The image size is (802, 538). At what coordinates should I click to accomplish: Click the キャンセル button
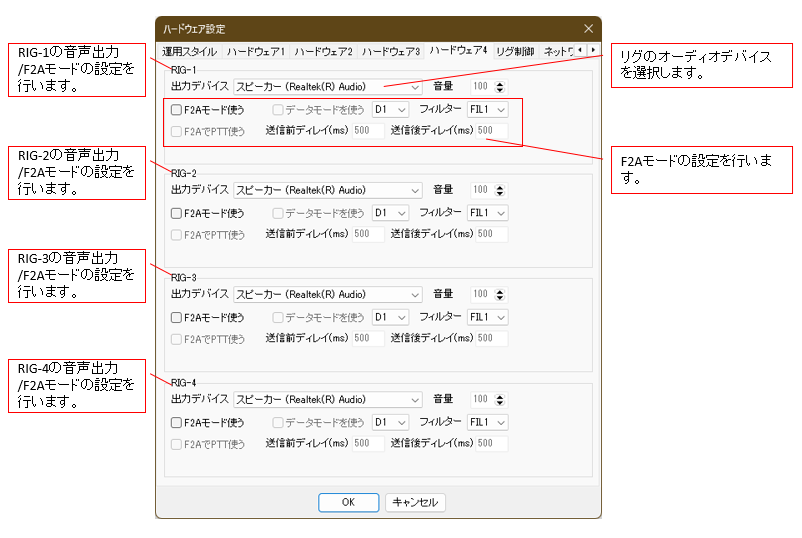point(415,502)
